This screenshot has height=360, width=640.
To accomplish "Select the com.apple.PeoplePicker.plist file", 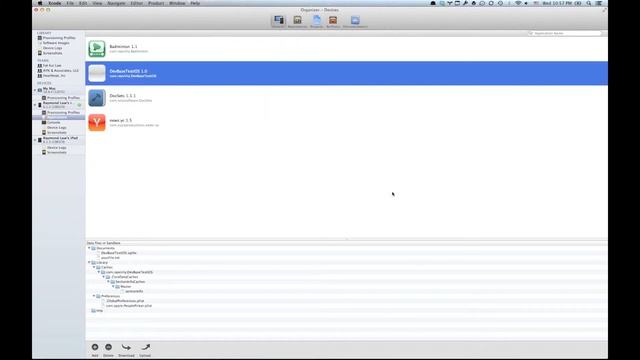I will coord(129,306).
